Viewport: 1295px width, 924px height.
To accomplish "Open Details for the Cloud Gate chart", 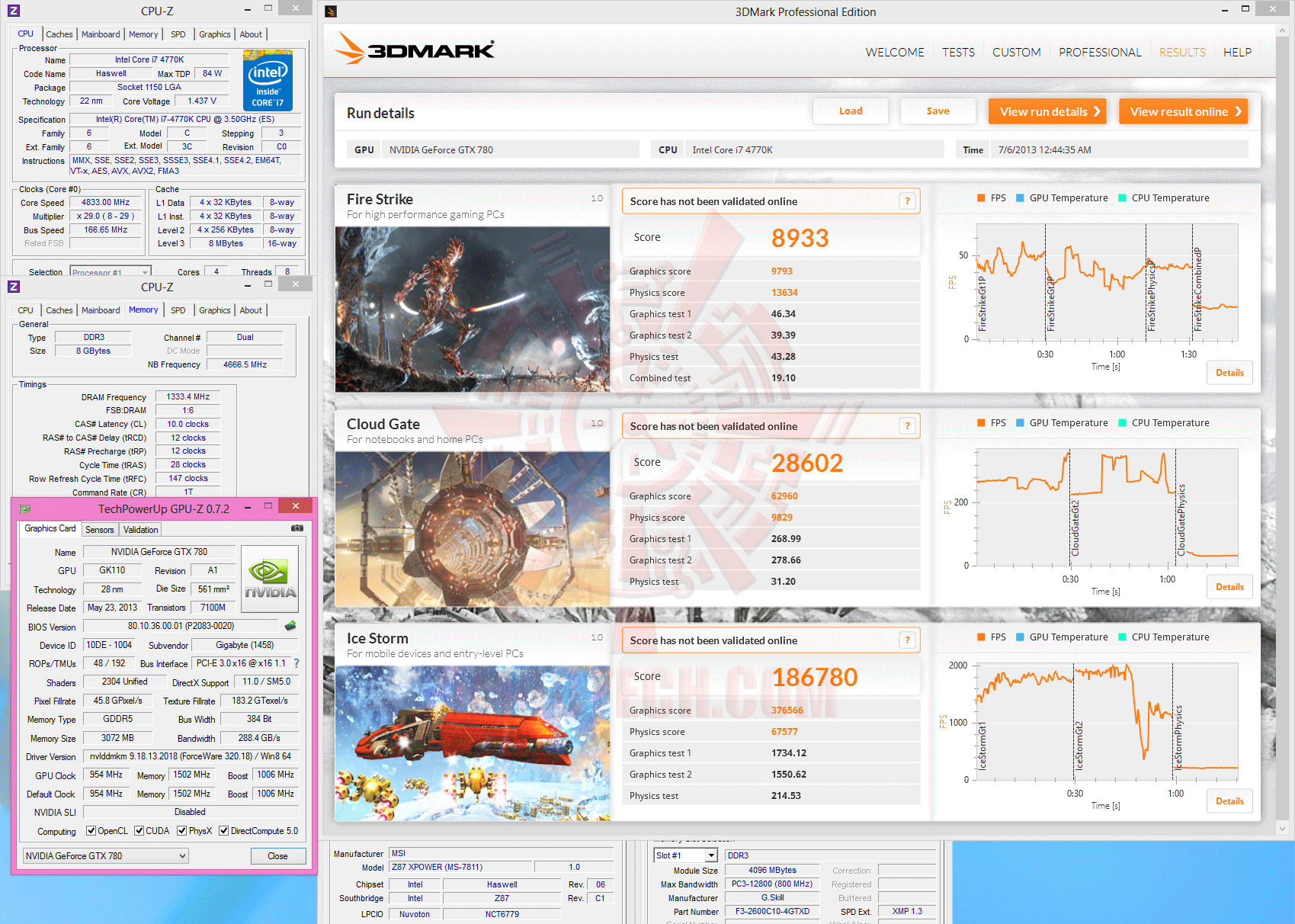I will (1229, 587).
